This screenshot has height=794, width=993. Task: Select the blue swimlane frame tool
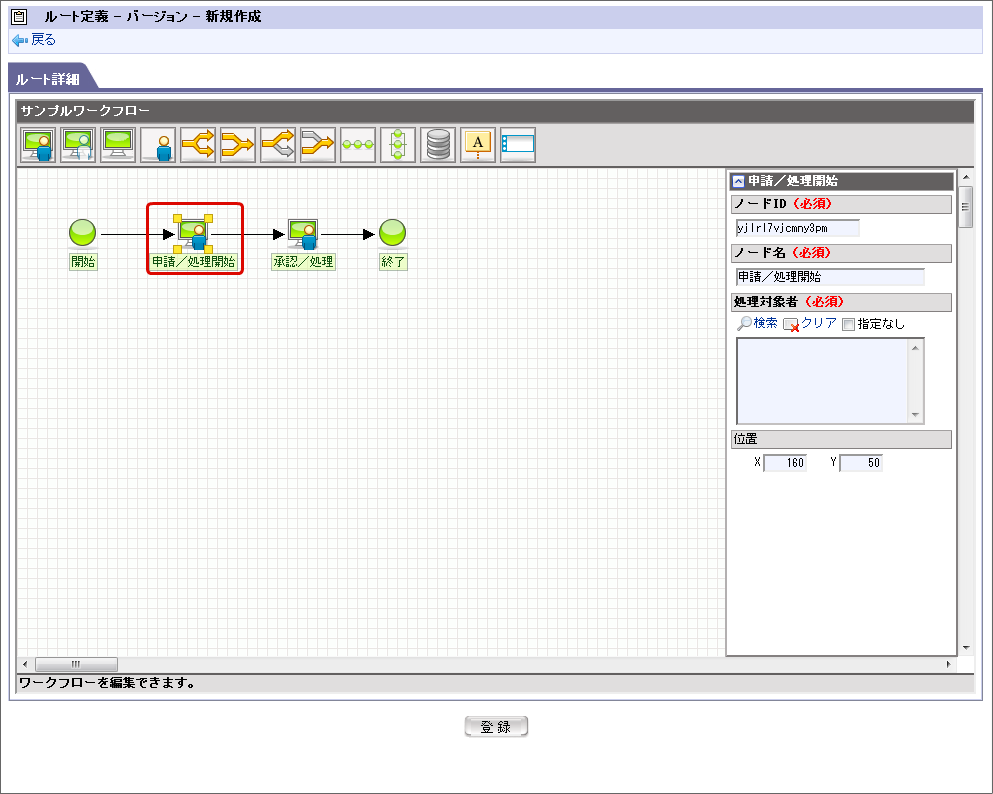coord(518,145)
